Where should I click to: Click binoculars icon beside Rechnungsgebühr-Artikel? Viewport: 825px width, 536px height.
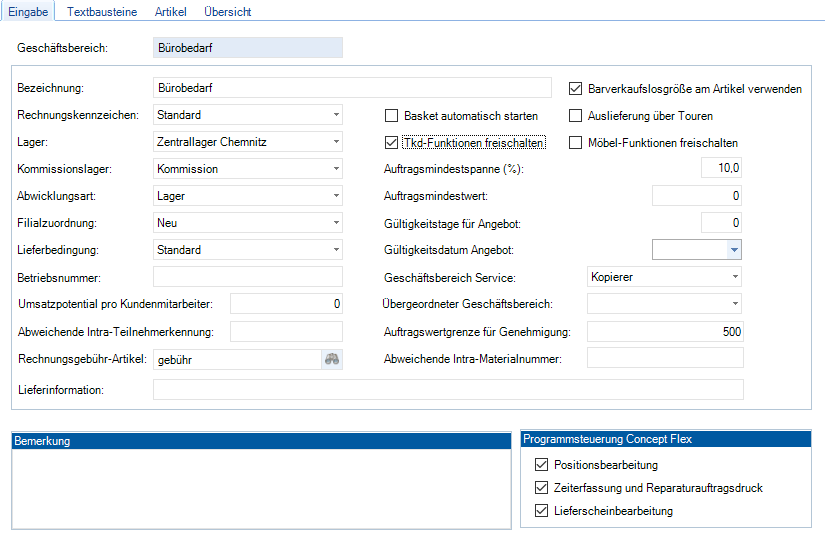[x=331, y=359]
